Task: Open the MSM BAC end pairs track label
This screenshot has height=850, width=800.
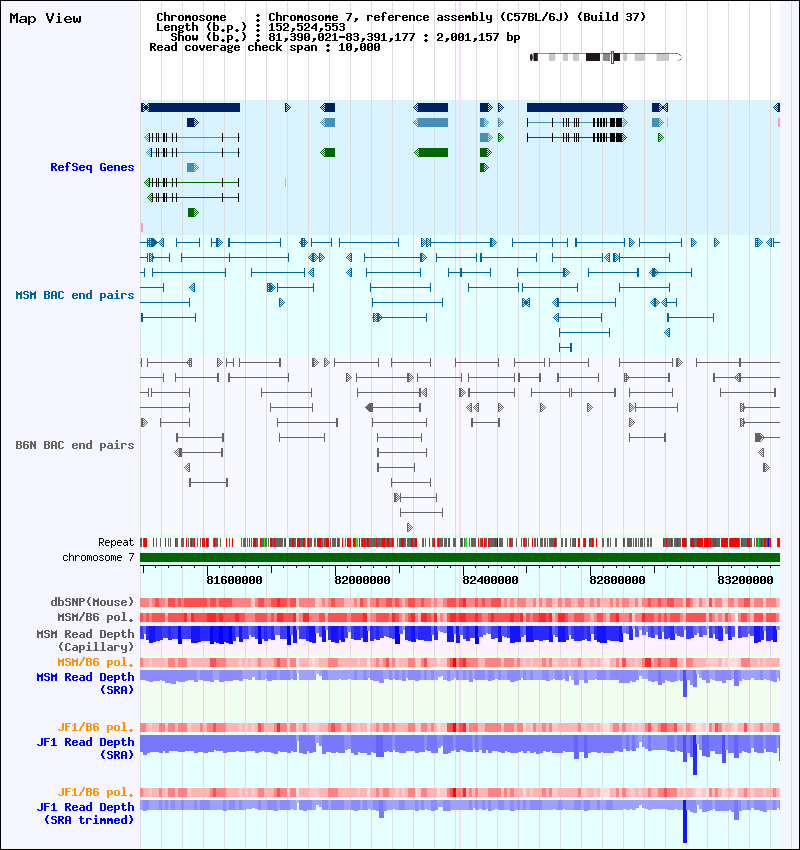Action: point(75,295)
